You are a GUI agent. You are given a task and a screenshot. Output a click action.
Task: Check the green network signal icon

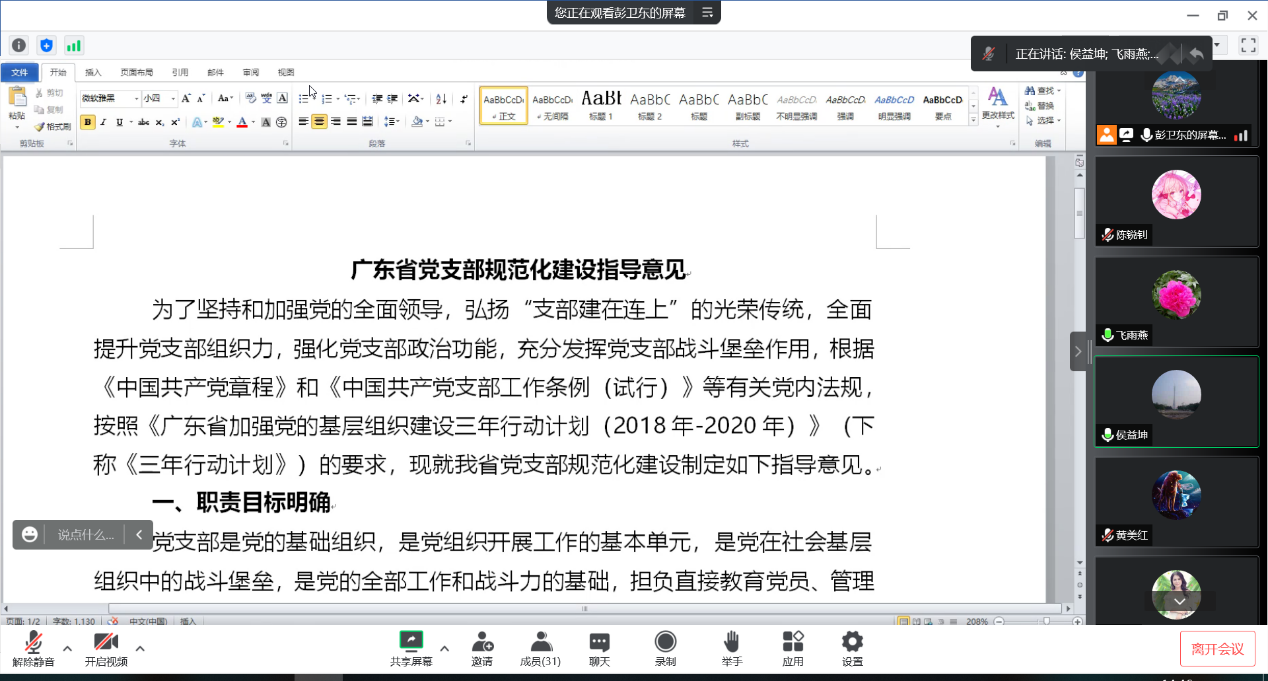point(74,45)
